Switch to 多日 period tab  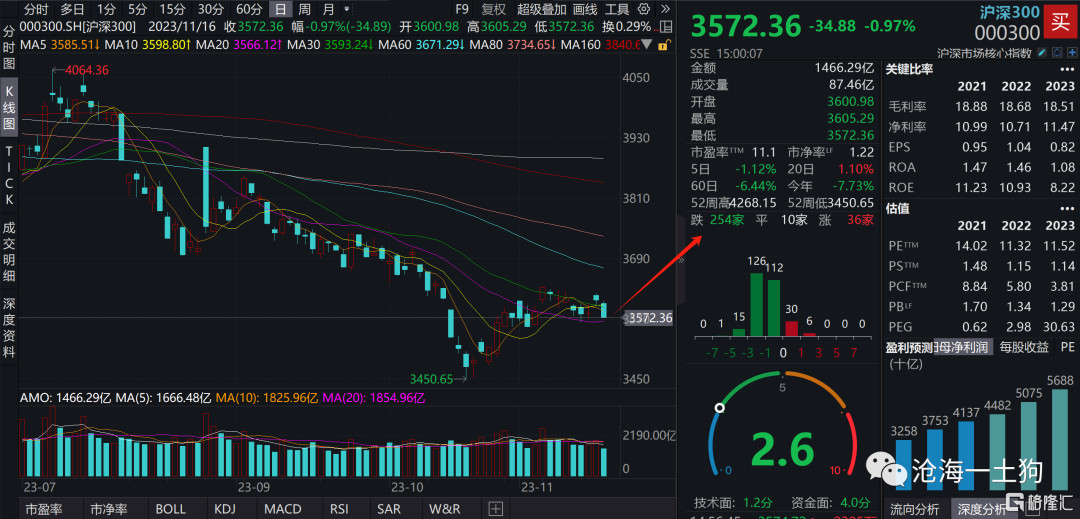coord(72,9)
